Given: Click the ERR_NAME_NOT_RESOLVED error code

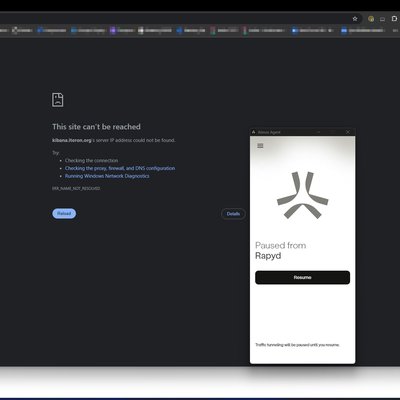Looking at the screenshot, I should 76,188.
